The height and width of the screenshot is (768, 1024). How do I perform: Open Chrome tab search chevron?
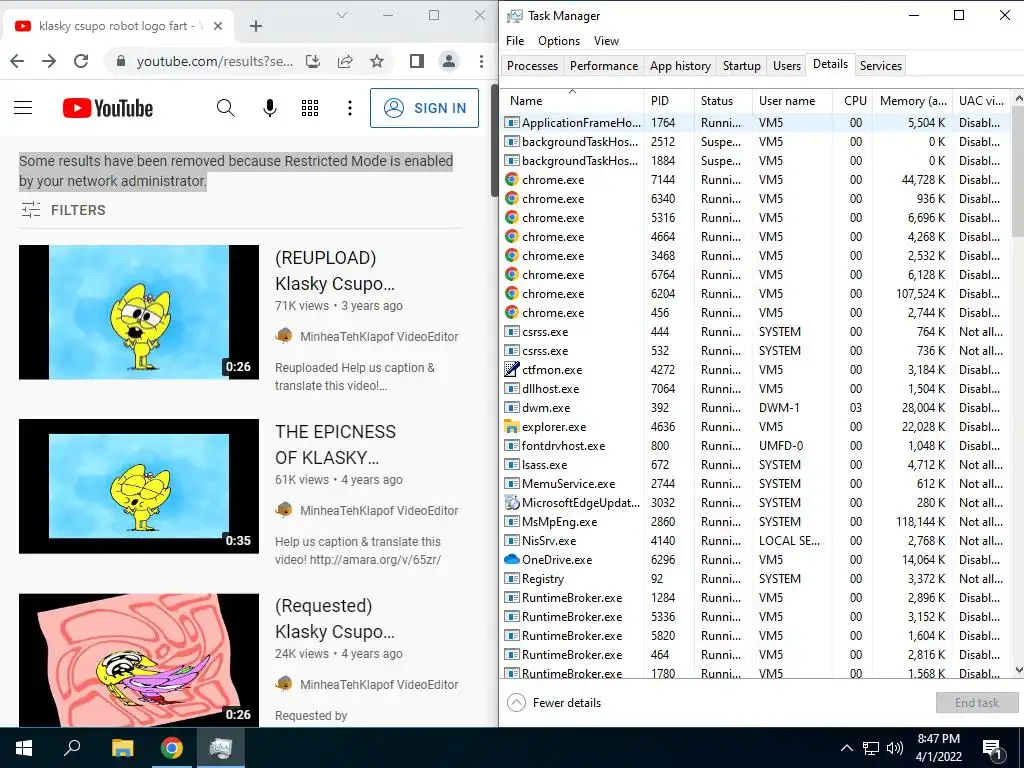coord(342,15)
